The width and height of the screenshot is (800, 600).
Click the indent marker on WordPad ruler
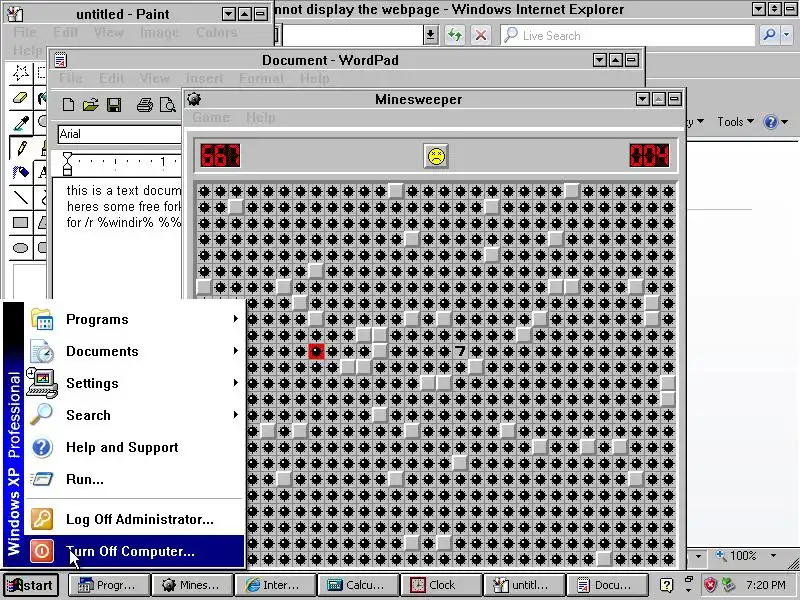click(67, 163)
